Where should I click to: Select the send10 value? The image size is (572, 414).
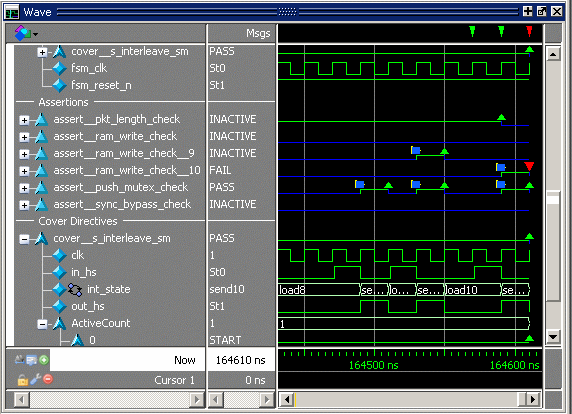(227, 289)
